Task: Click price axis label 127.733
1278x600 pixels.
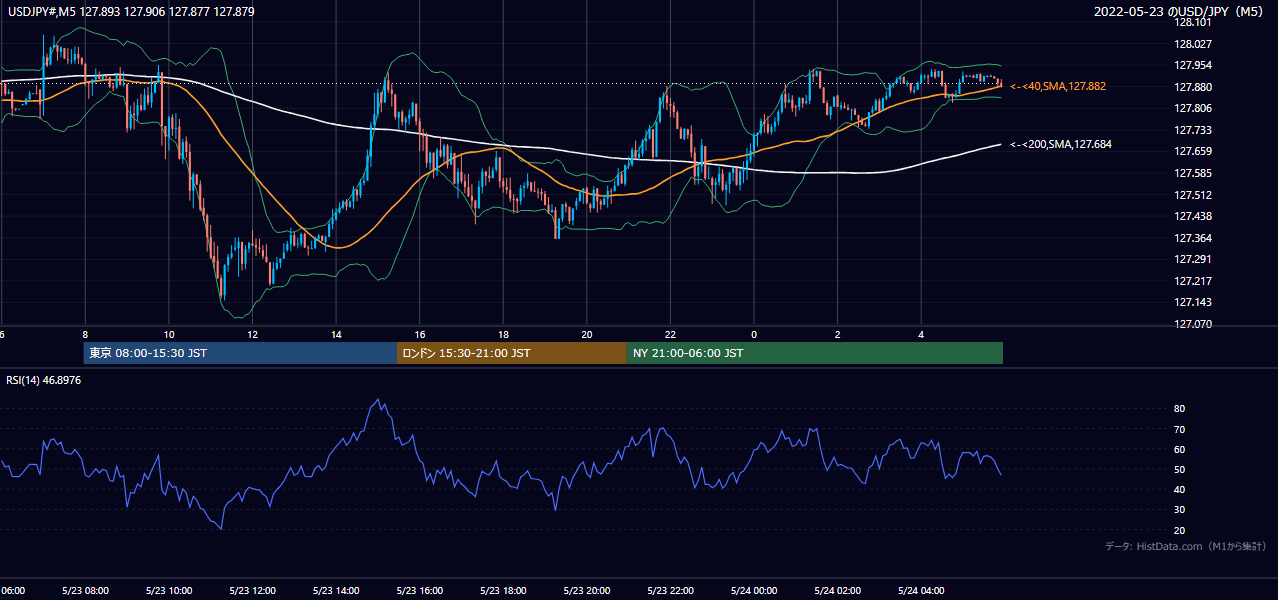Action: point(1193,130)
